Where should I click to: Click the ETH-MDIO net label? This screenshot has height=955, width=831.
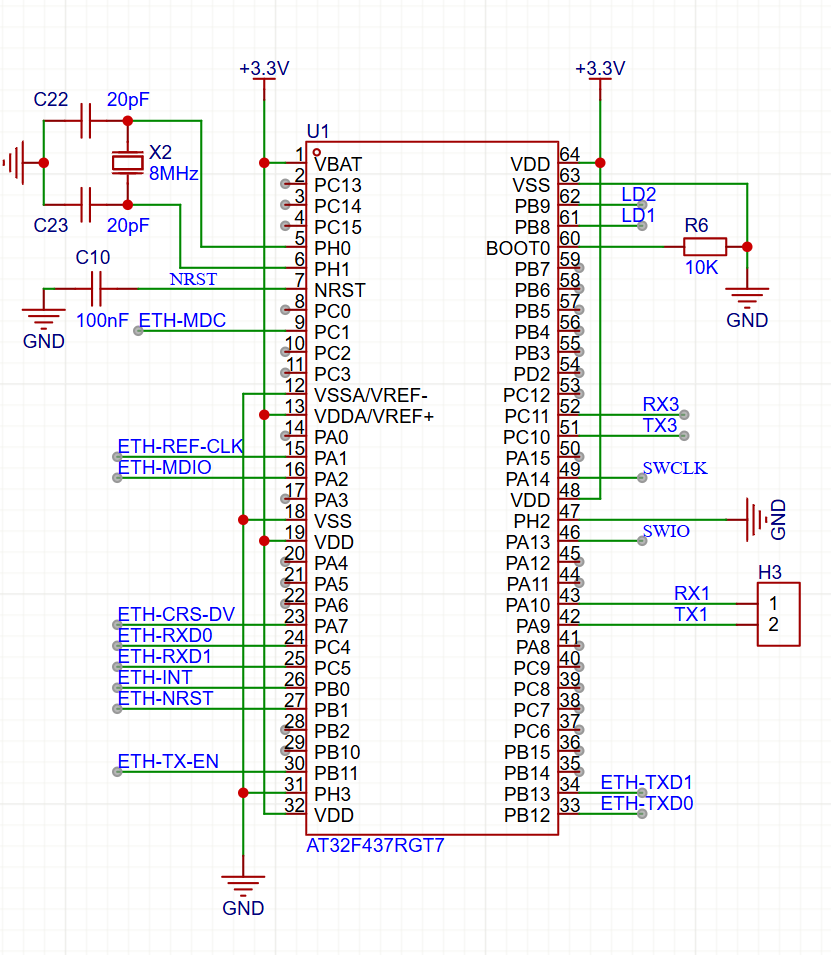pyautogui.click(x=164, y=467)
